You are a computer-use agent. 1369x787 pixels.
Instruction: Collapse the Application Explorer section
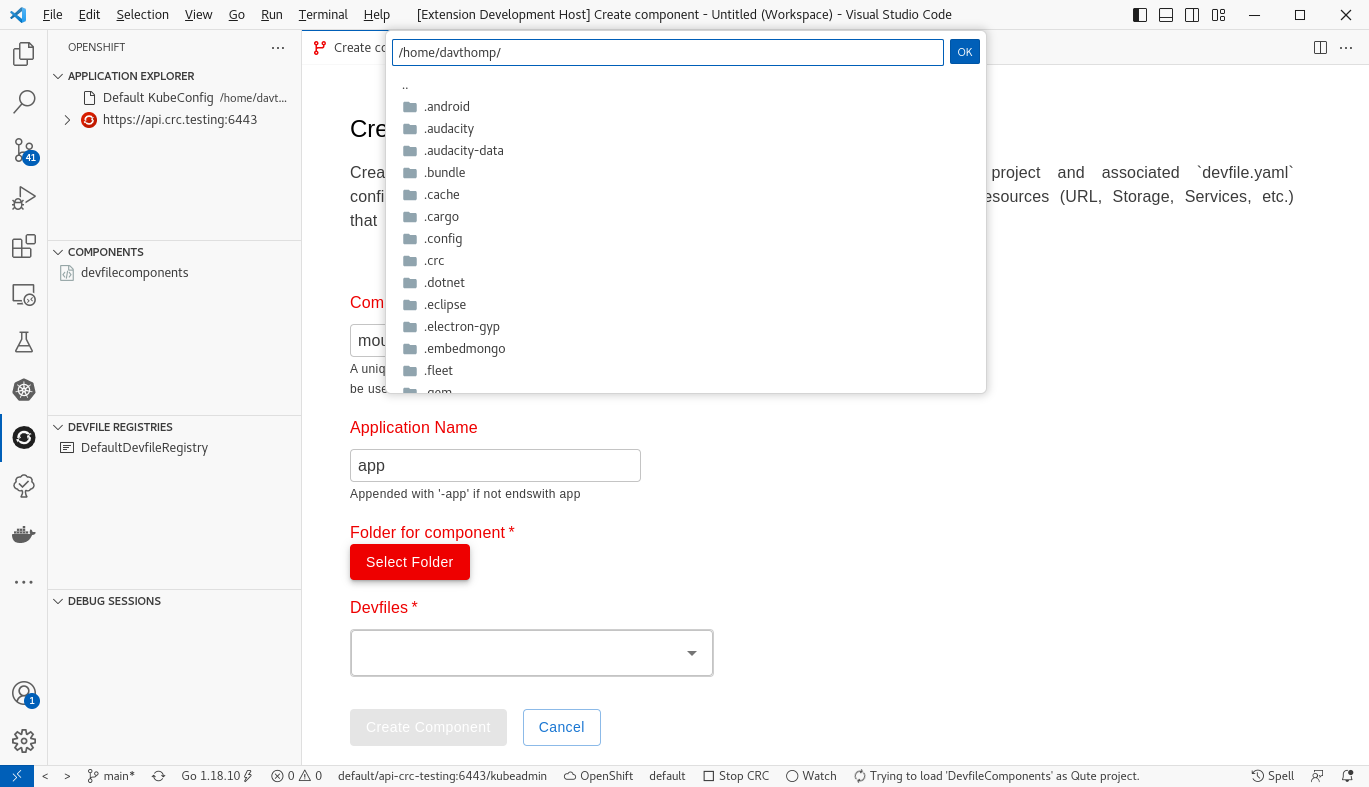coord(175,76)
